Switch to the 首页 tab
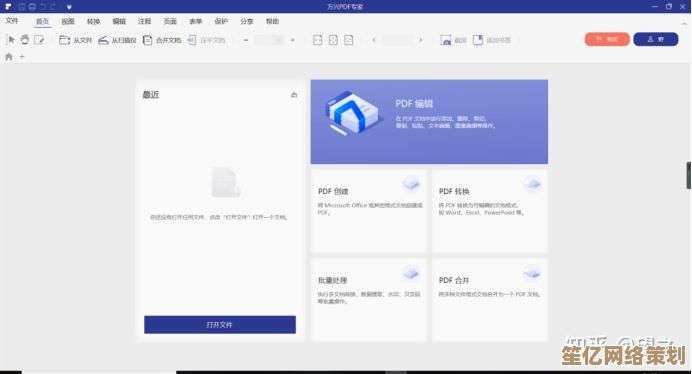692x374 pixels. [x=43, y=21]
